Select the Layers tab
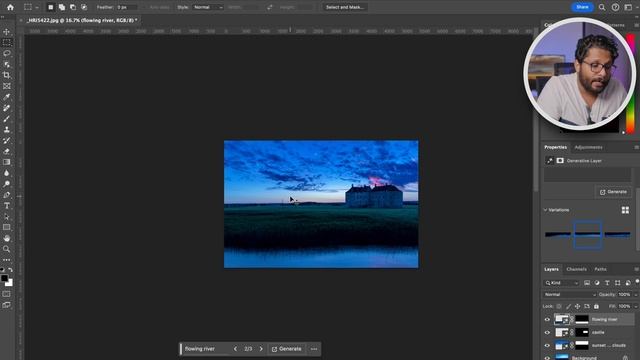This screenshot has height=360, width=640. pos(551,269)
